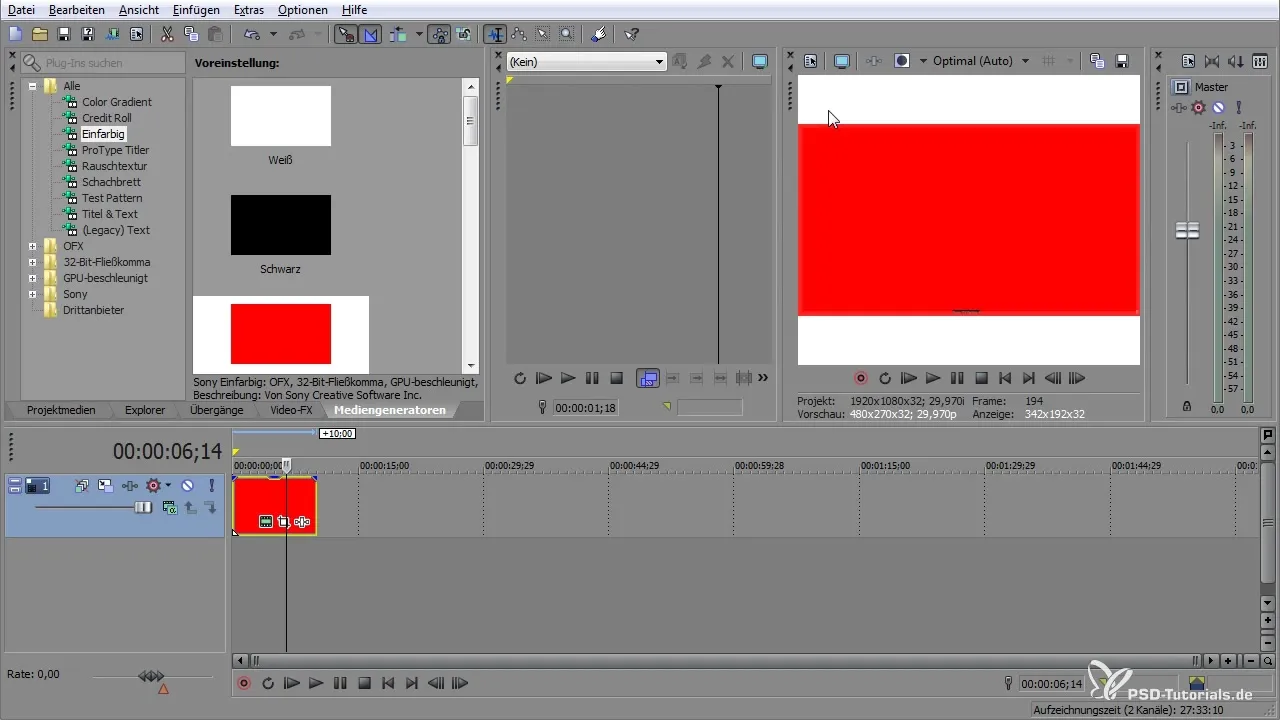Open the Bearbeiten menu
This screenshot has width=1280, height=720.
[78, 10]
